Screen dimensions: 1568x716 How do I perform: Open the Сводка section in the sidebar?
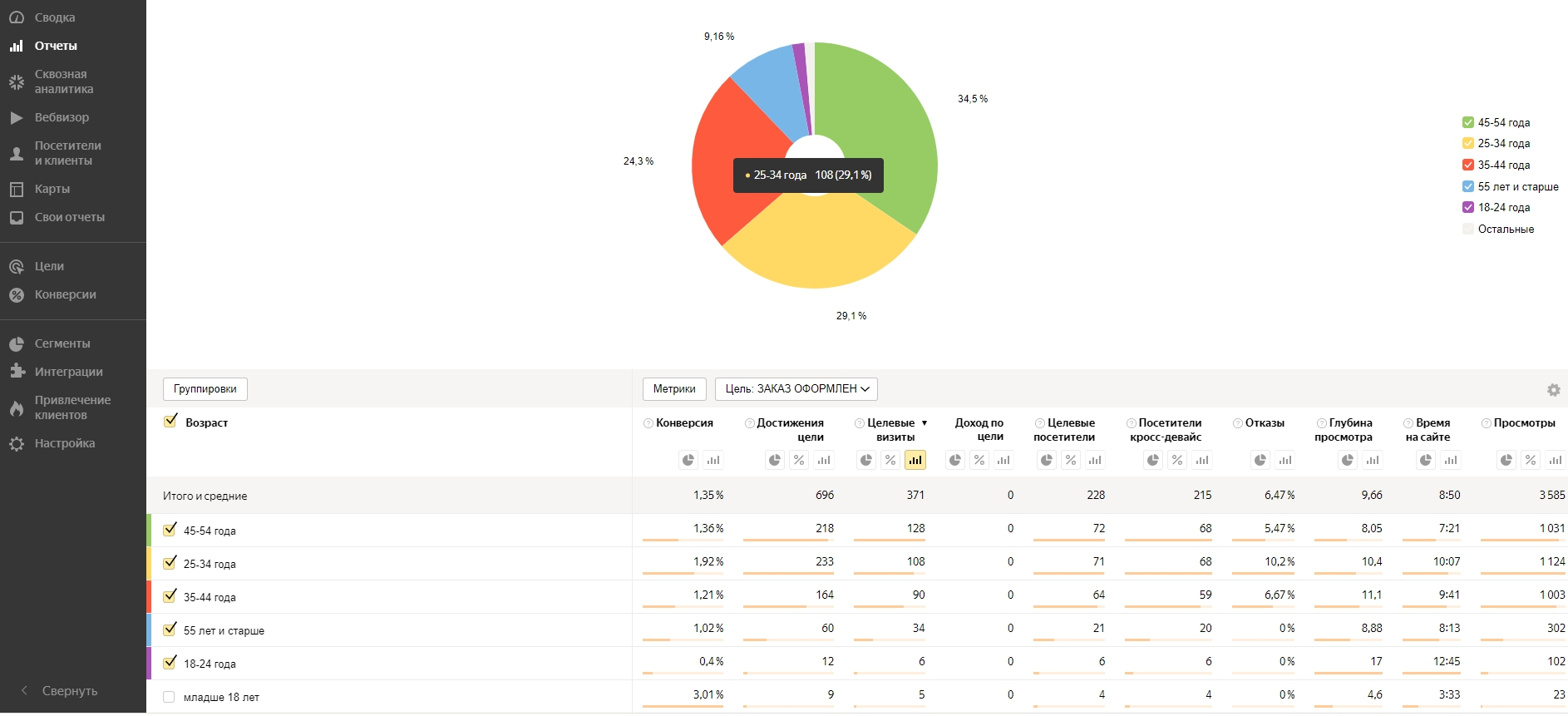pos(54,17)
